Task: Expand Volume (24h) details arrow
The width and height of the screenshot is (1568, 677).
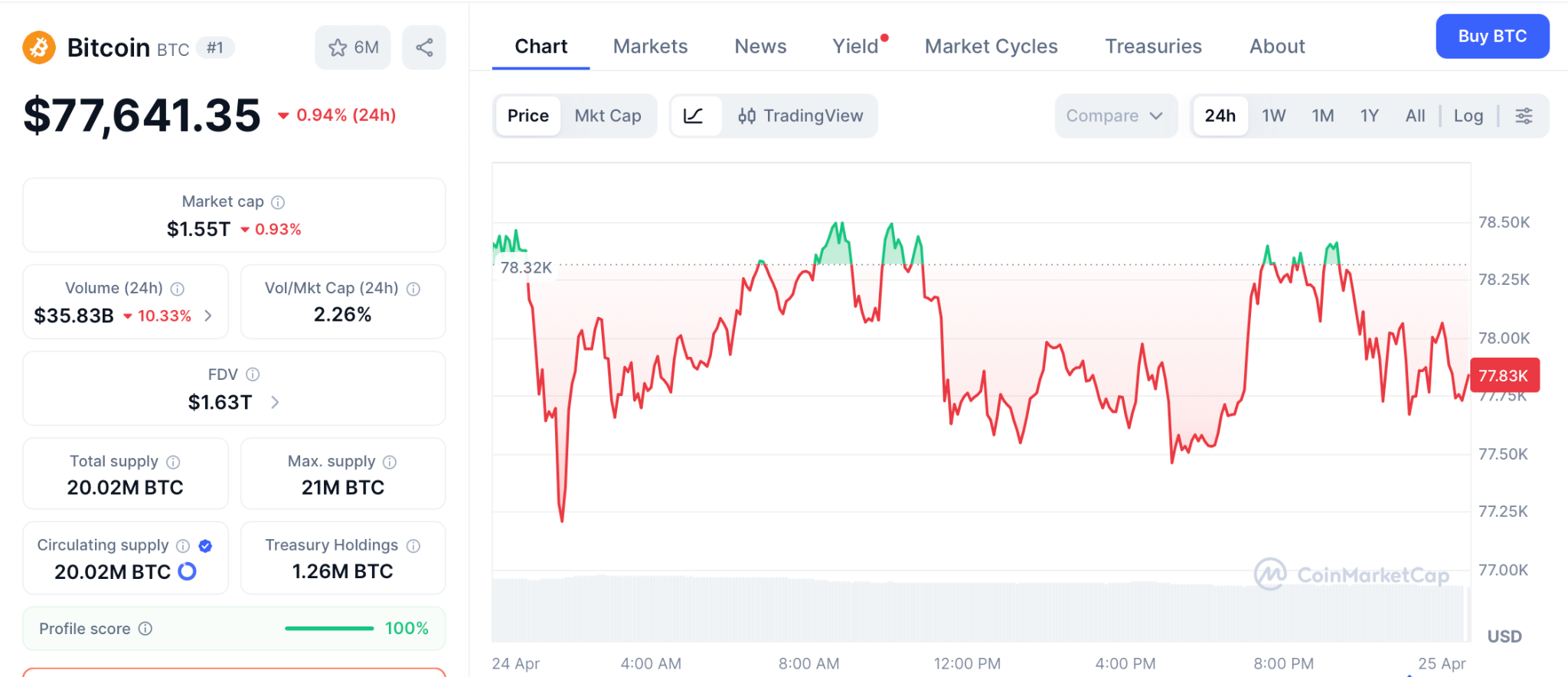Action: pos(208,316)
